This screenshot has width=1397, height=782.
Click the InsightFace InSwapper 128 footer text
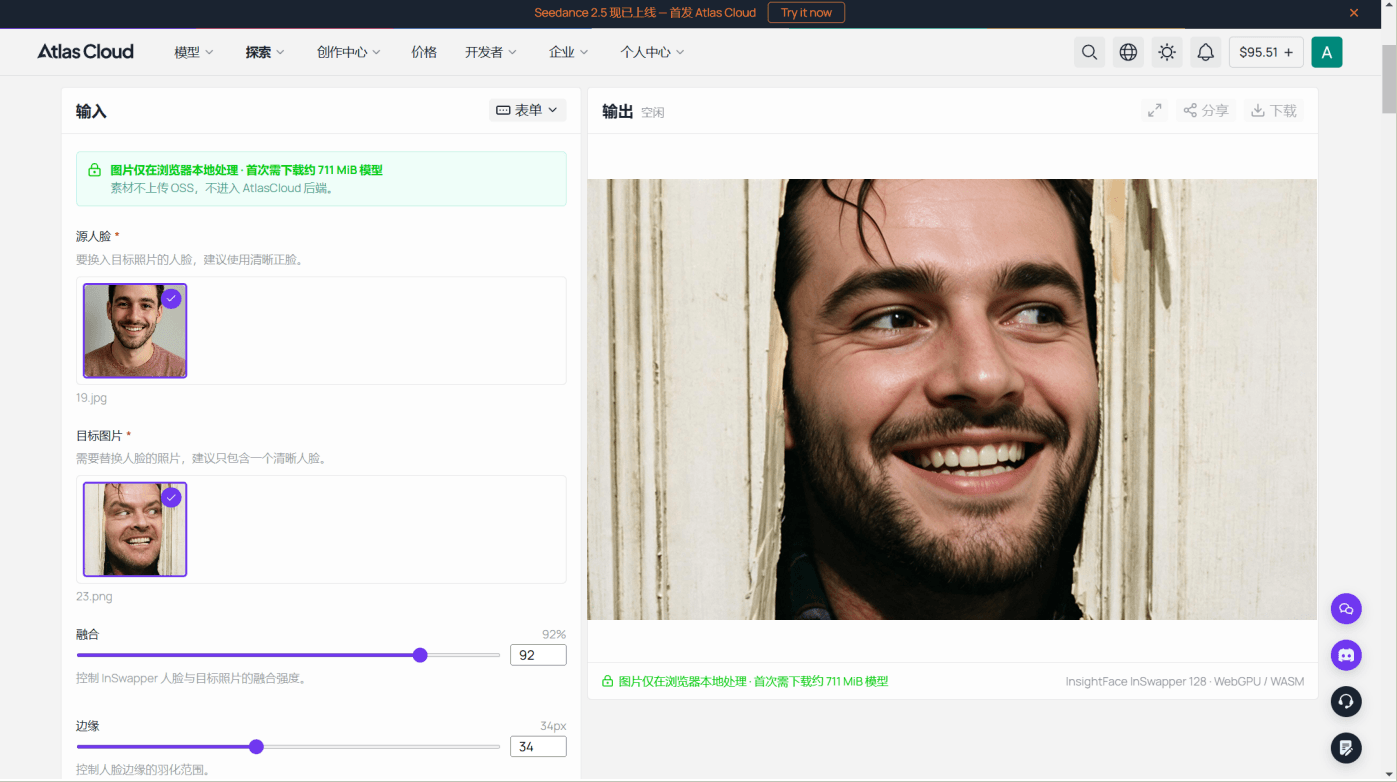tap(1185, 681)
